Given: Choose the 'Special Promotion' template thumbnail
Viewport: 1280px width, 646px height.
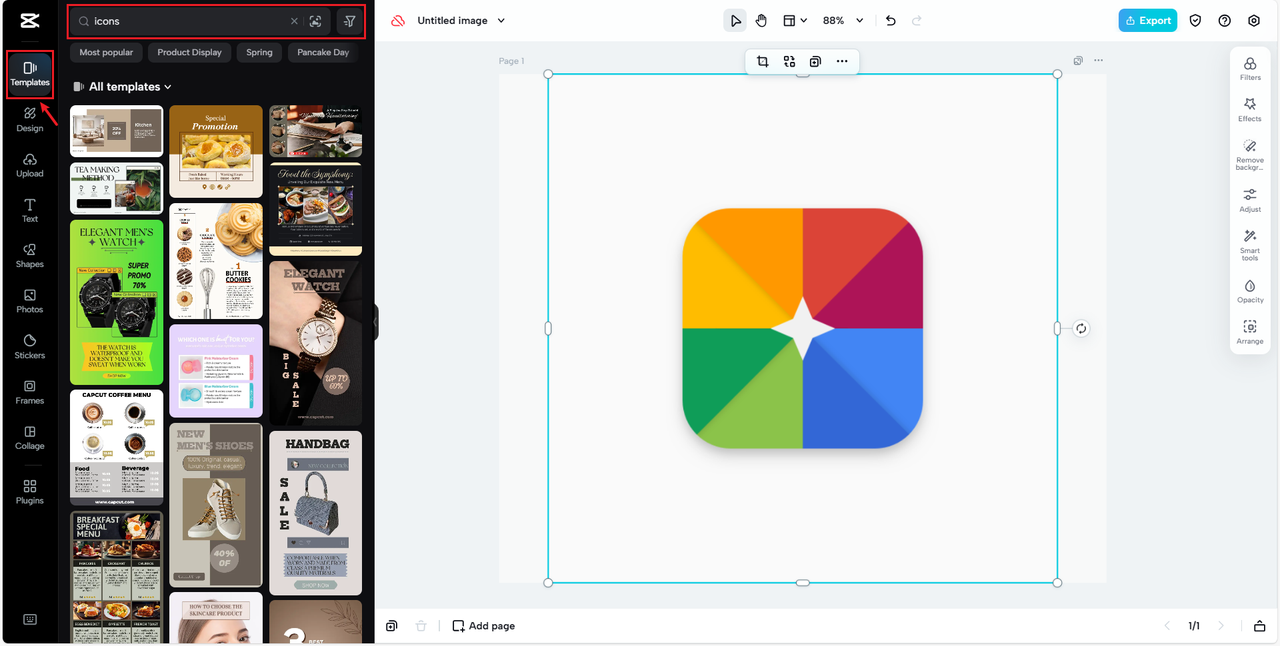Looking at the screenshot, I should [216, 151].
